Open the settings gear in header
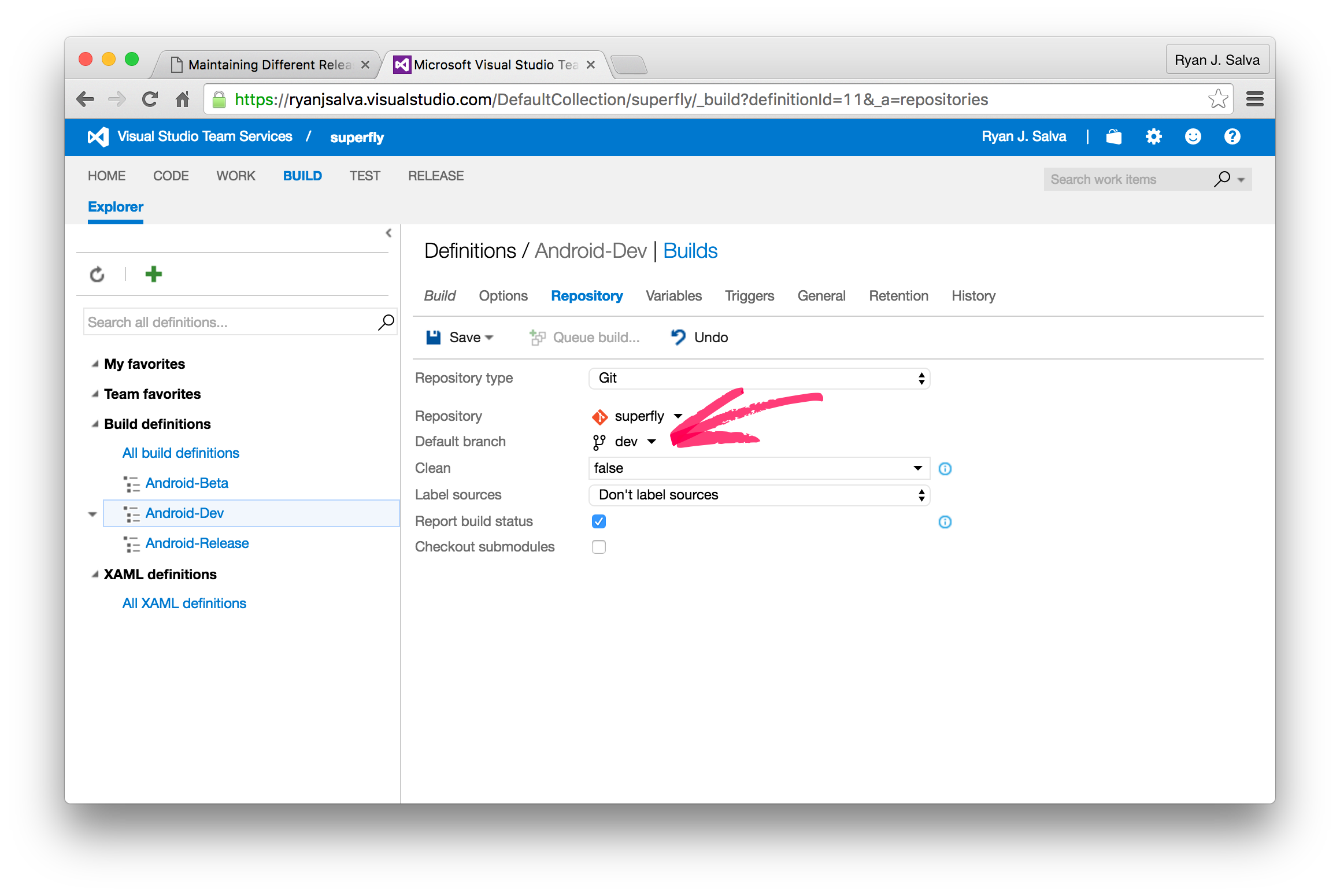The image size is (1340, 896). click(x=1153, y=137)
